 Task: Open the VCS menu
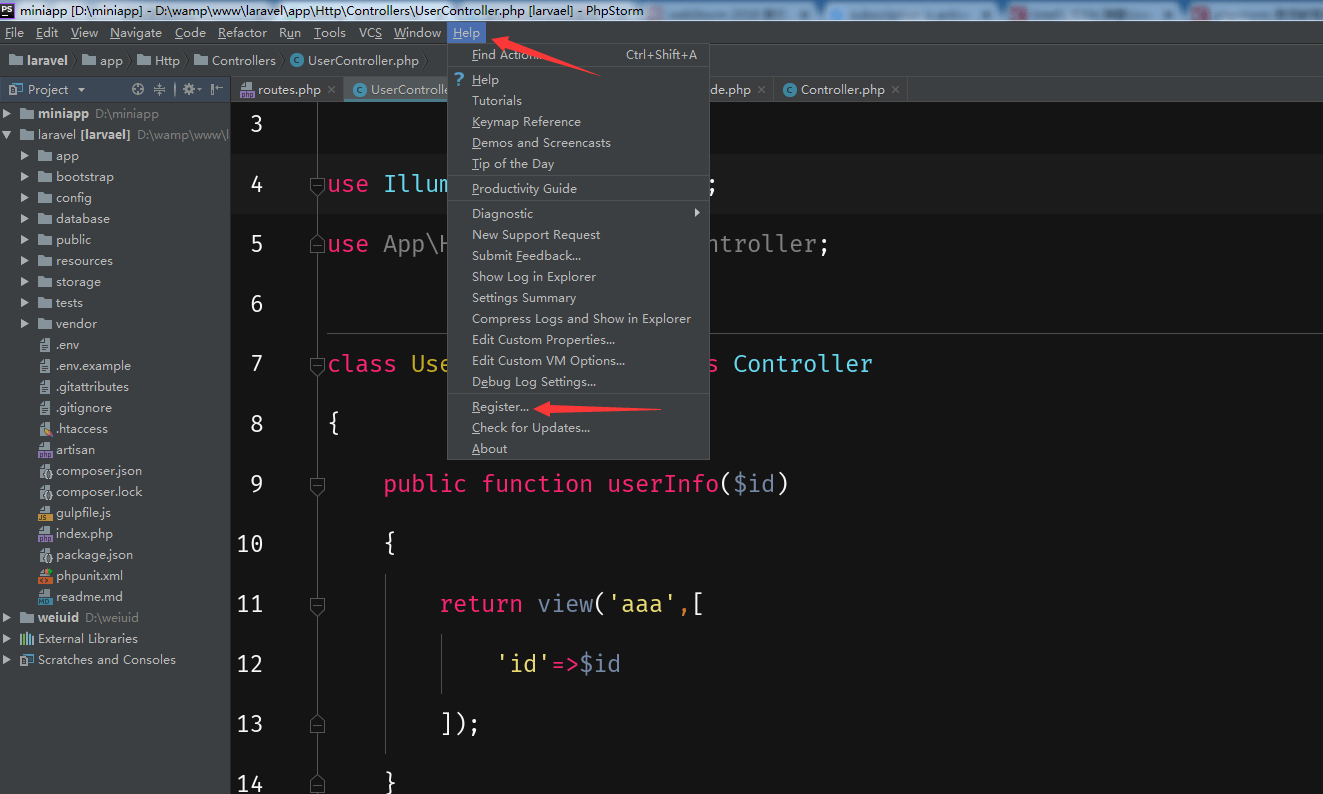371,33
